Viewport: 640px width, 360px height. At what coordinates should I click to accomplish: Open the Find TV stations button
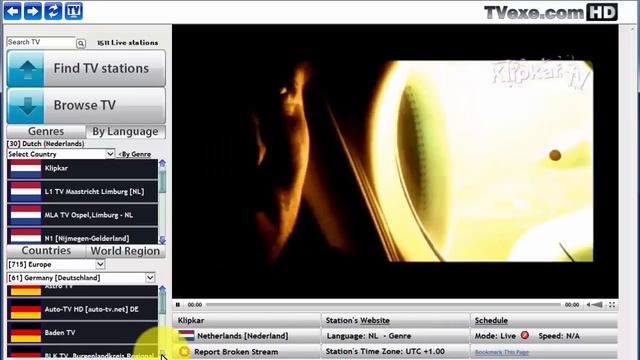[x=86, y=68]
